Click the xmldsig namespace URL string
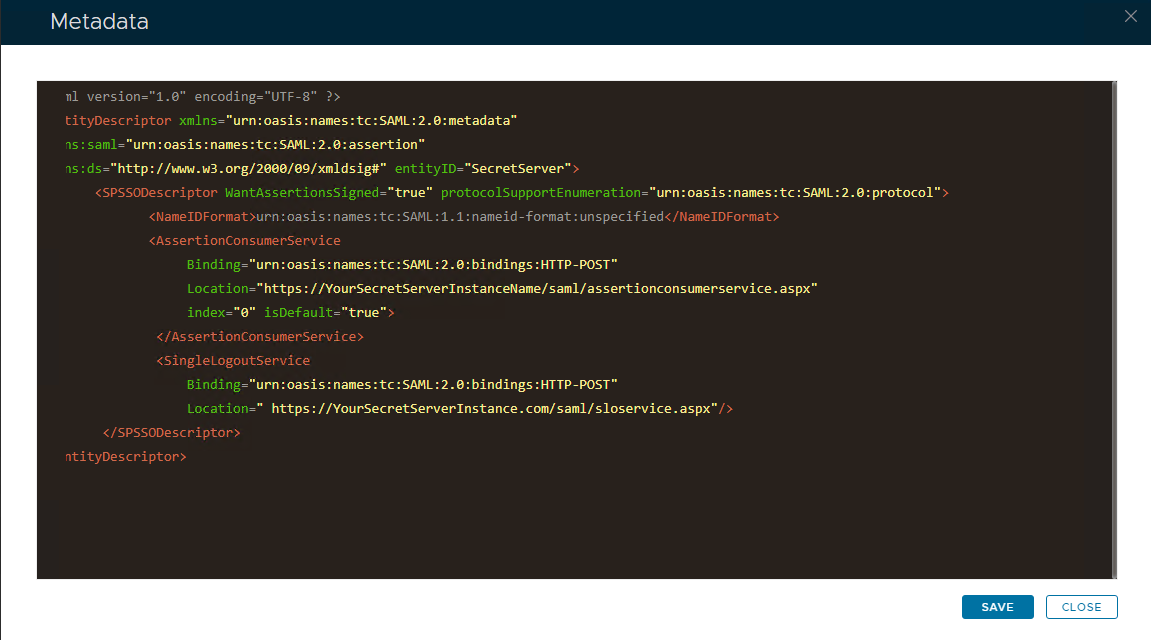The height and width of the screenshot is (640, 1151). 248,169
